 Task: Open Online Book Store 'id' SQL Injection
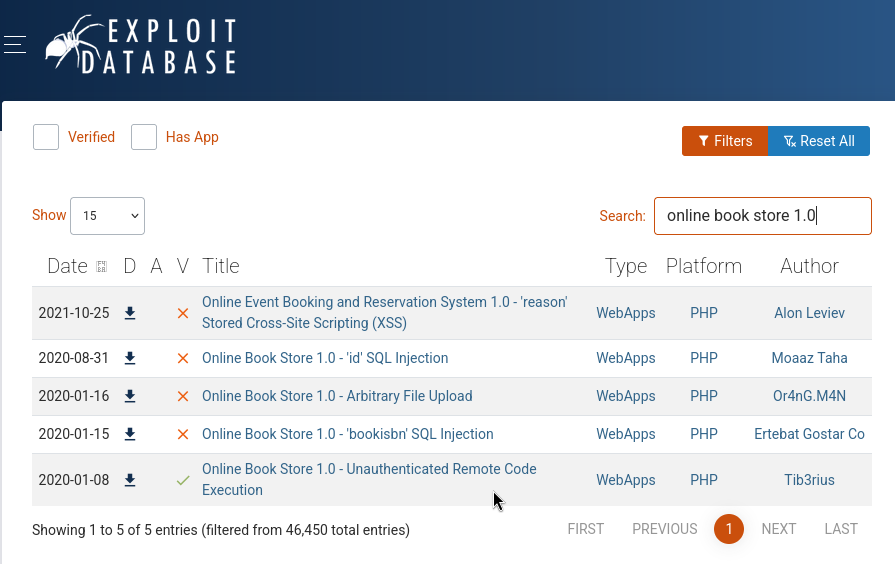[325, 358]
